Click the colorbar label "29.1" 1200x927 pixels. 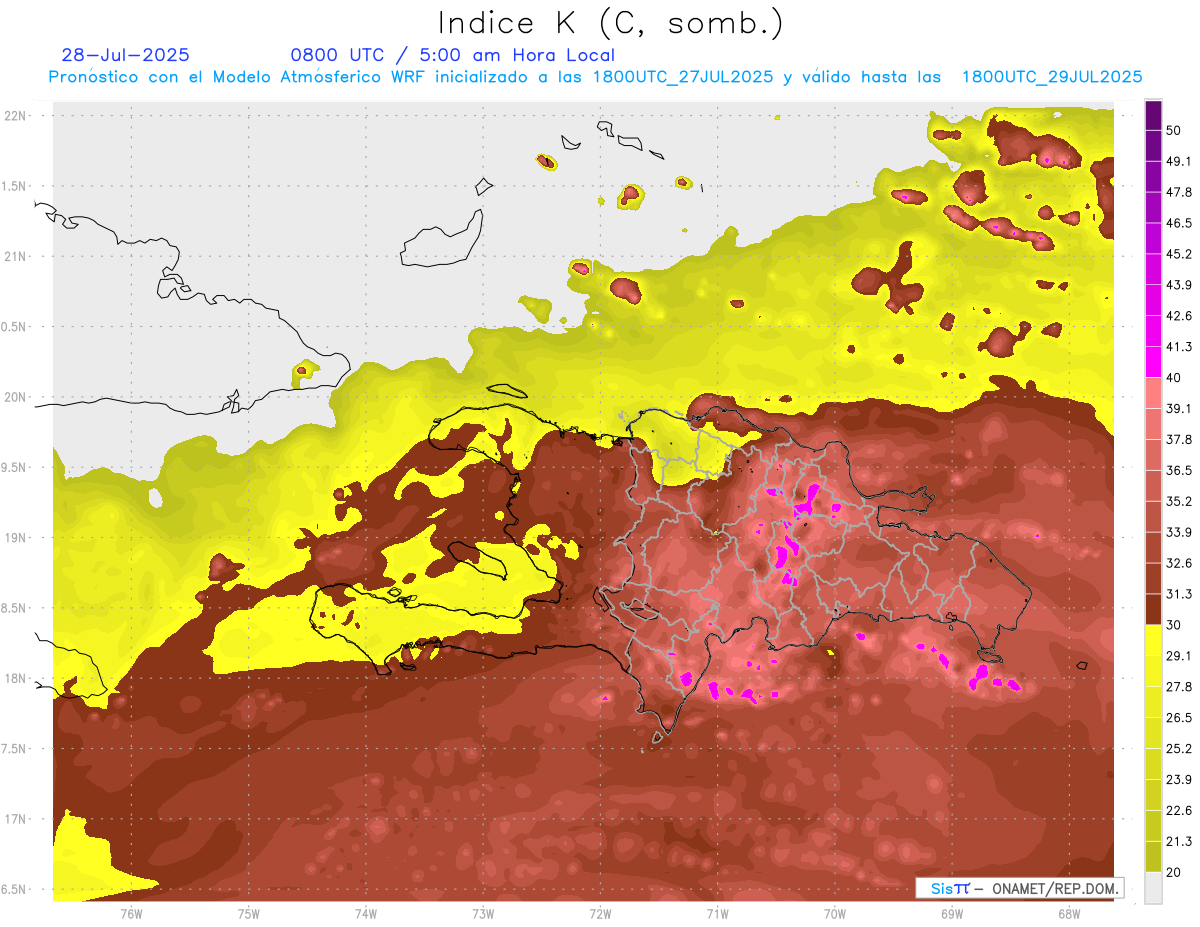(x=1178, y=656)
